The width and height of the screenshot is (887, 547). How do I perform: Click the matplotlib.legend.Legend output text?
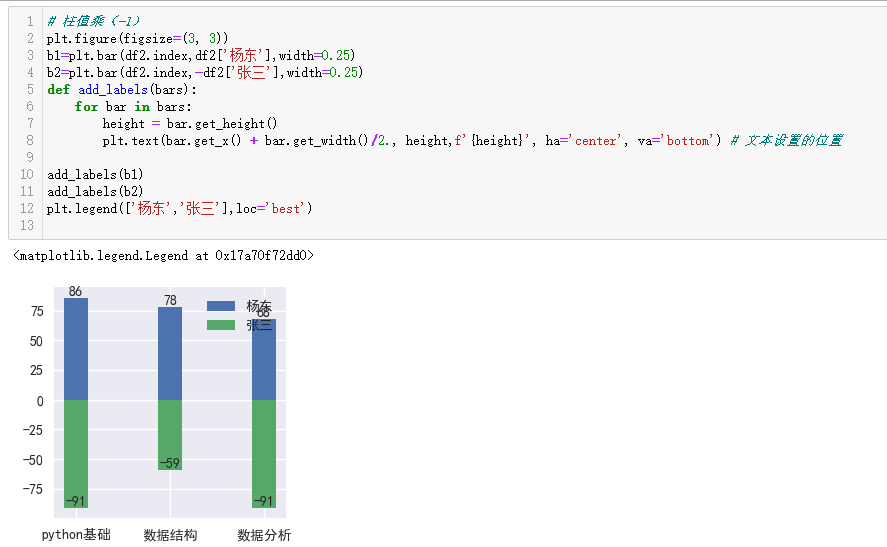163,256
